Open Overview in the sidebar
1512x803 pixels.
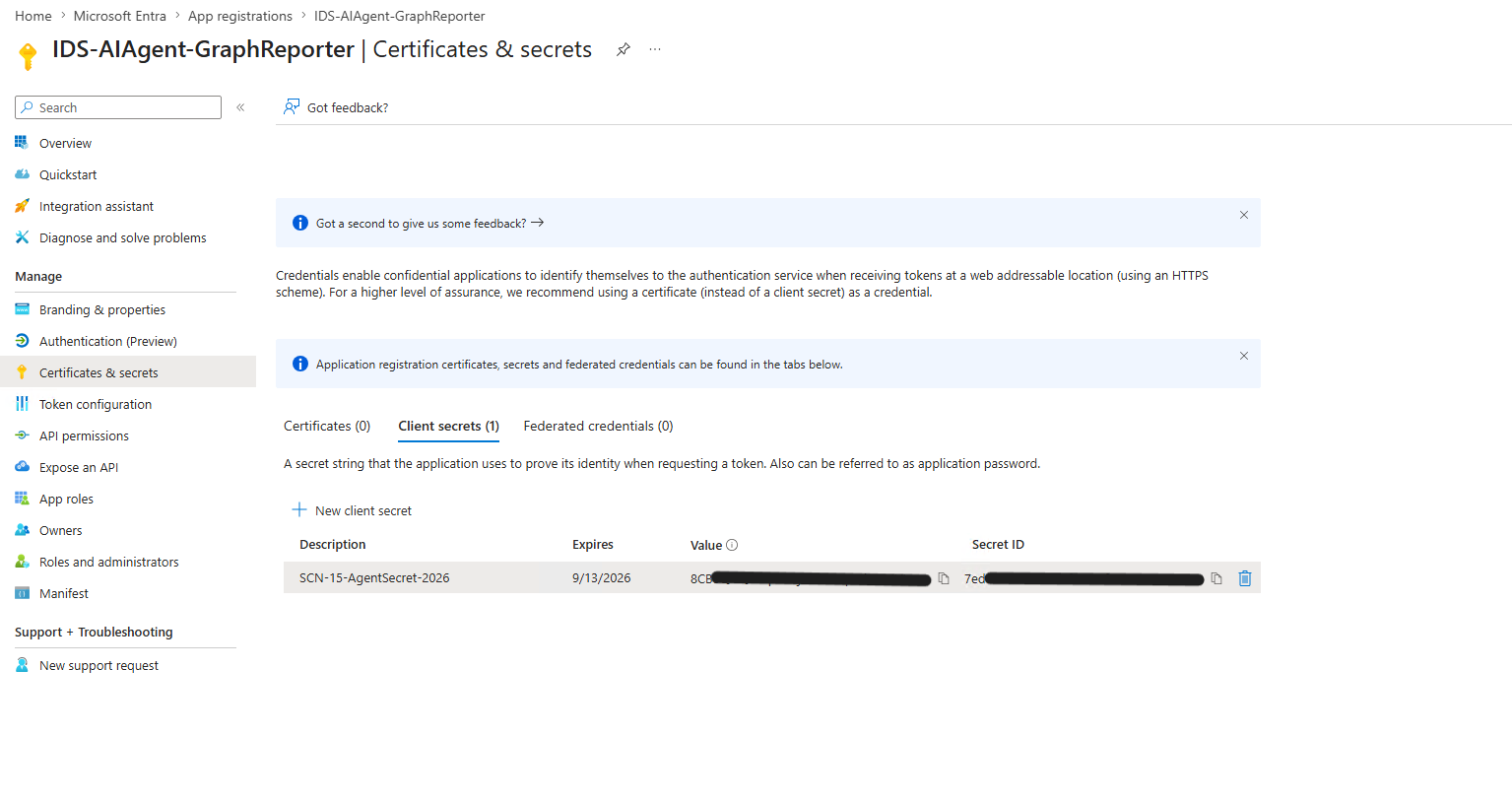[65, 143]
